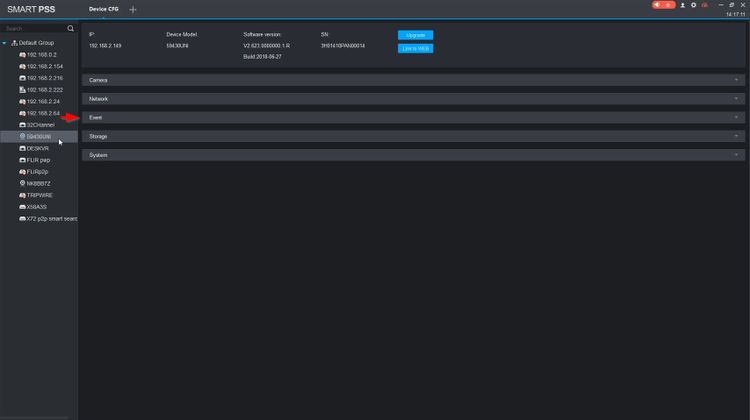
Task: Click the device Search input field
Action: (34, 28)
